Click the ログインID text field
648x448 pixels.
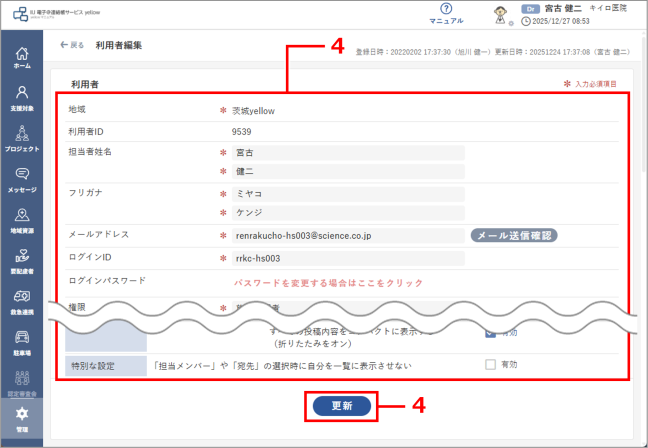[x=347, y=259]
